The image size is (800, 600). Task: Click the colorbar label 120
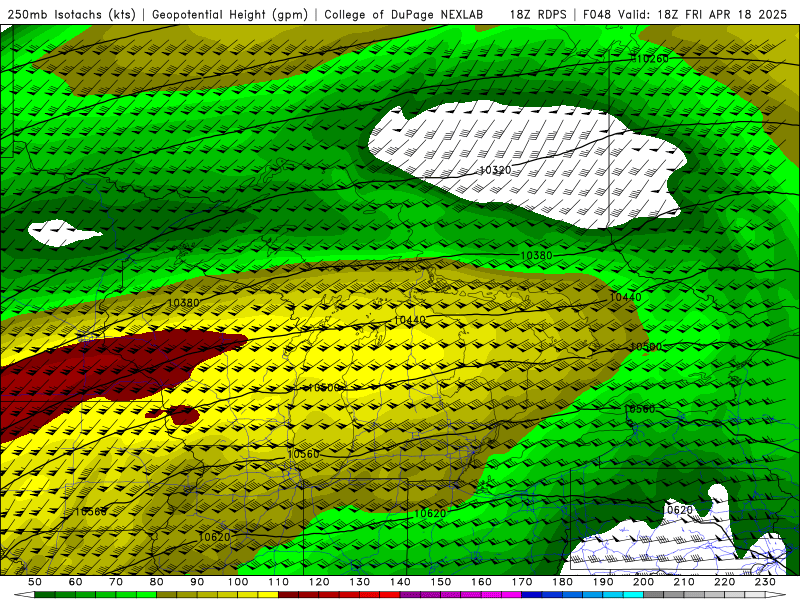click(319, 582)
